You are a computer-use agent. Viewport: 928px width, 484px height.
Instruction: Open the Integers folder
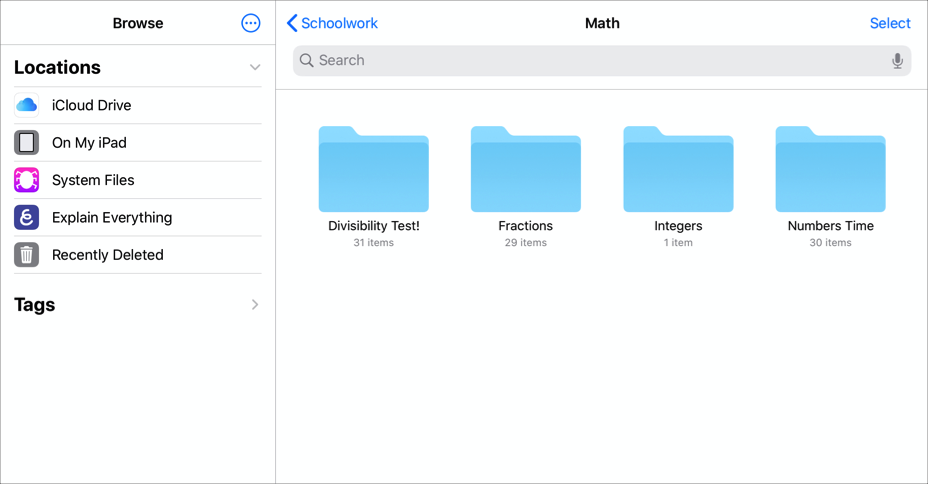pos(678,169)
